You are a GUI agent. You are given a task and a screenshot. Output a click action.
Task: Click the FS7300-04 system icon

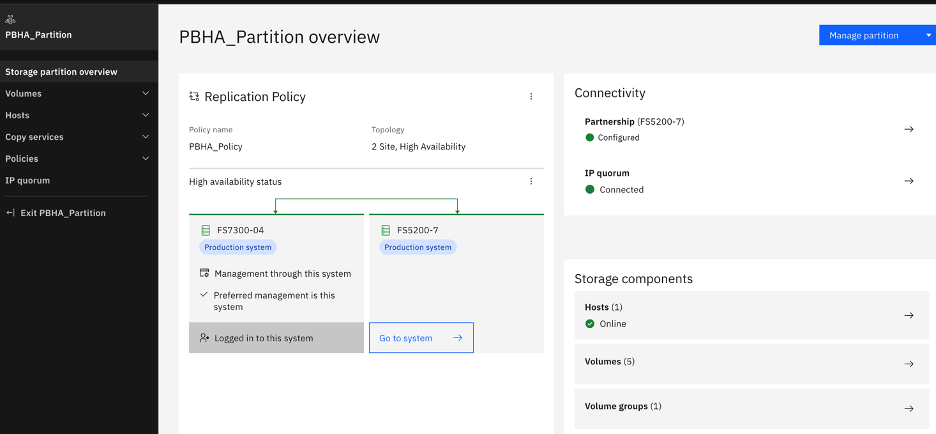tap(206, 230)
